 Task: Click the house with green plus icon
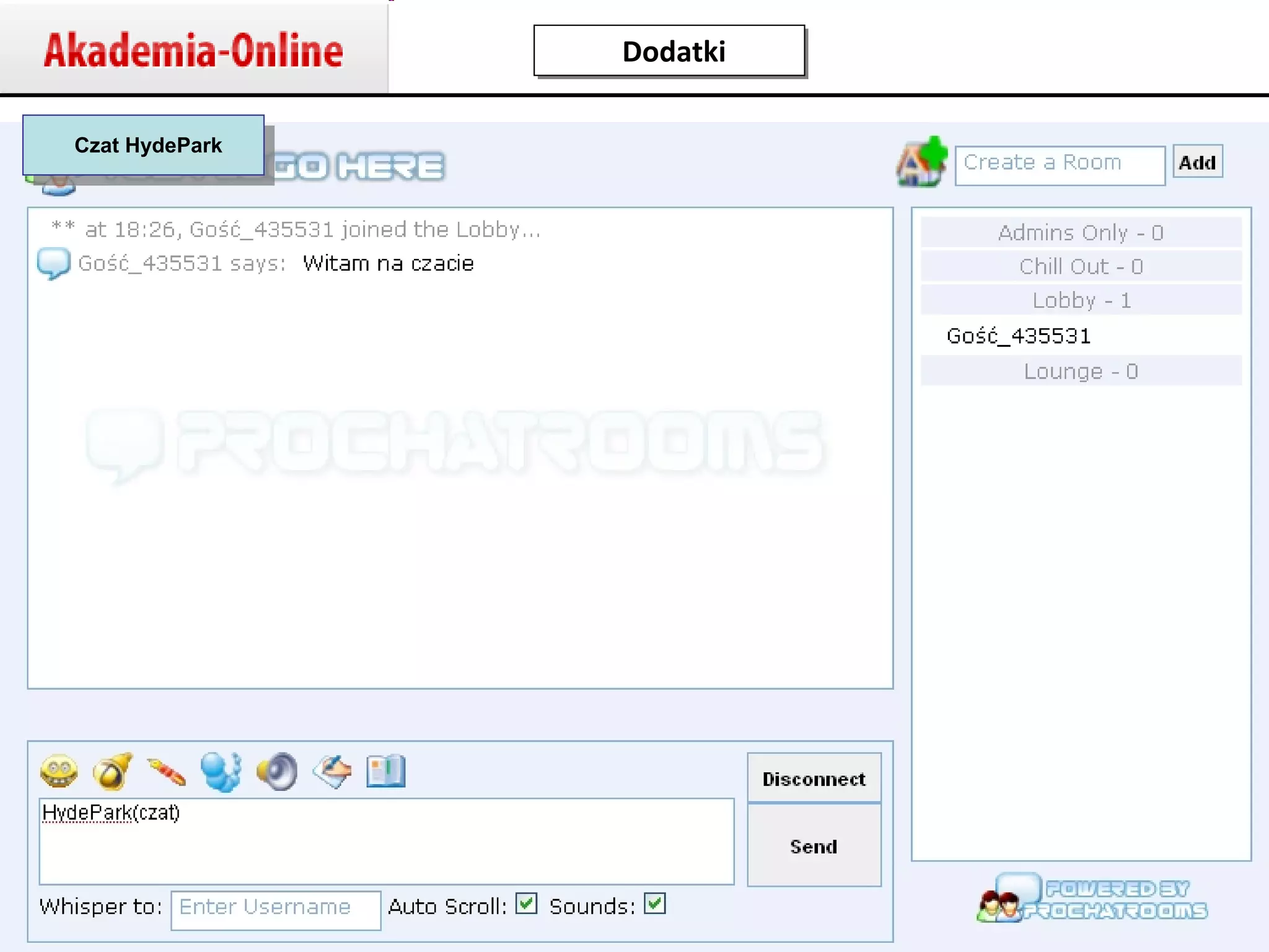point(921,162)
